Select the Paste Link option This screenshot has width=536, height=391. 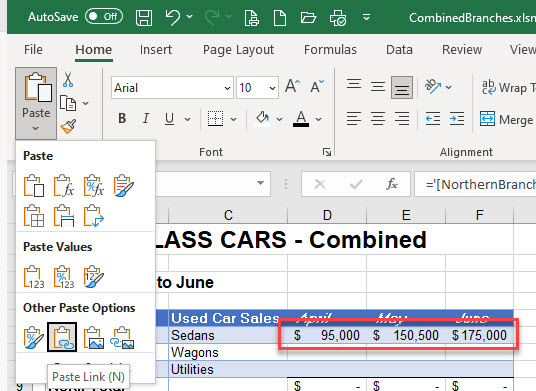[62, 337]
